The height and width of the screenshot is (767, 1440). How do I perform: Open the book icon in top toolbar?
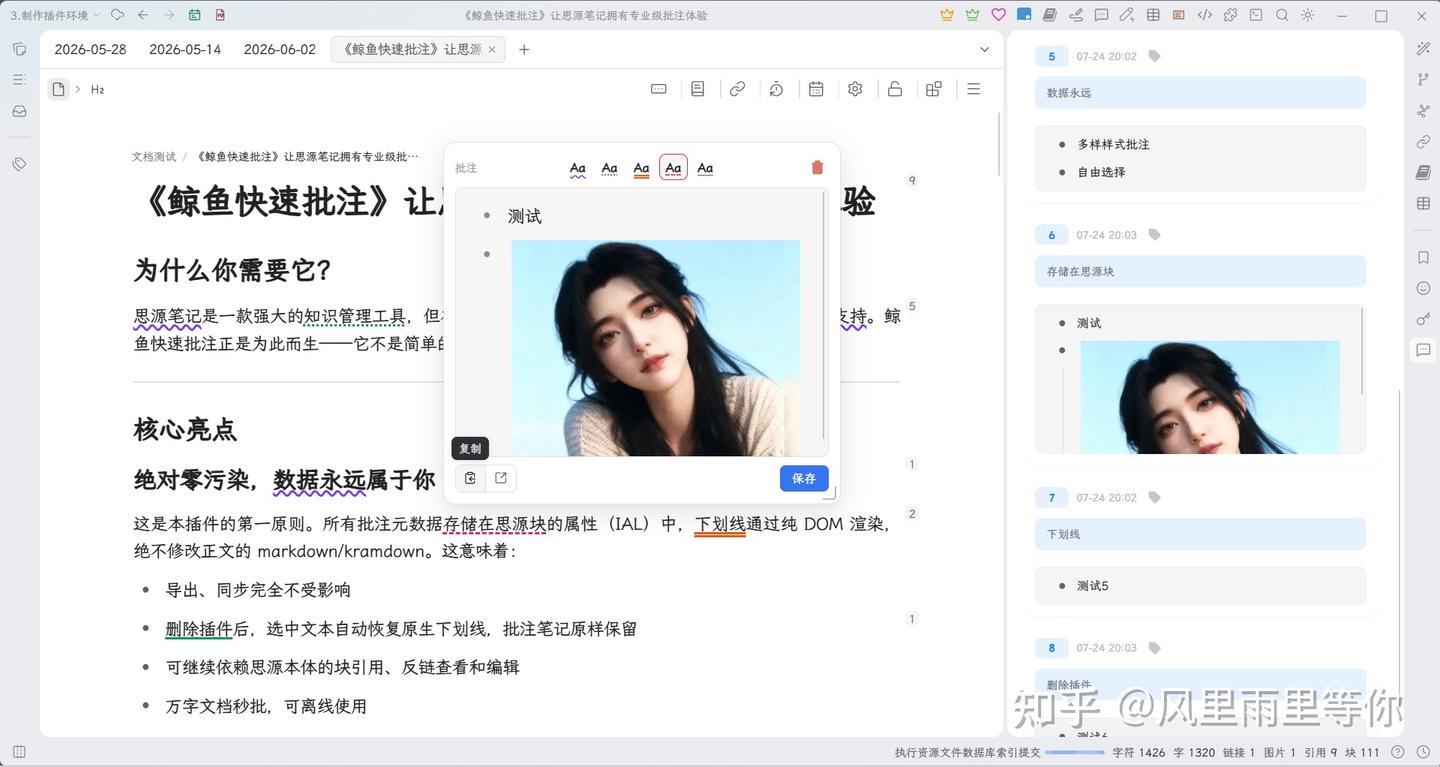coord(1050,15)
